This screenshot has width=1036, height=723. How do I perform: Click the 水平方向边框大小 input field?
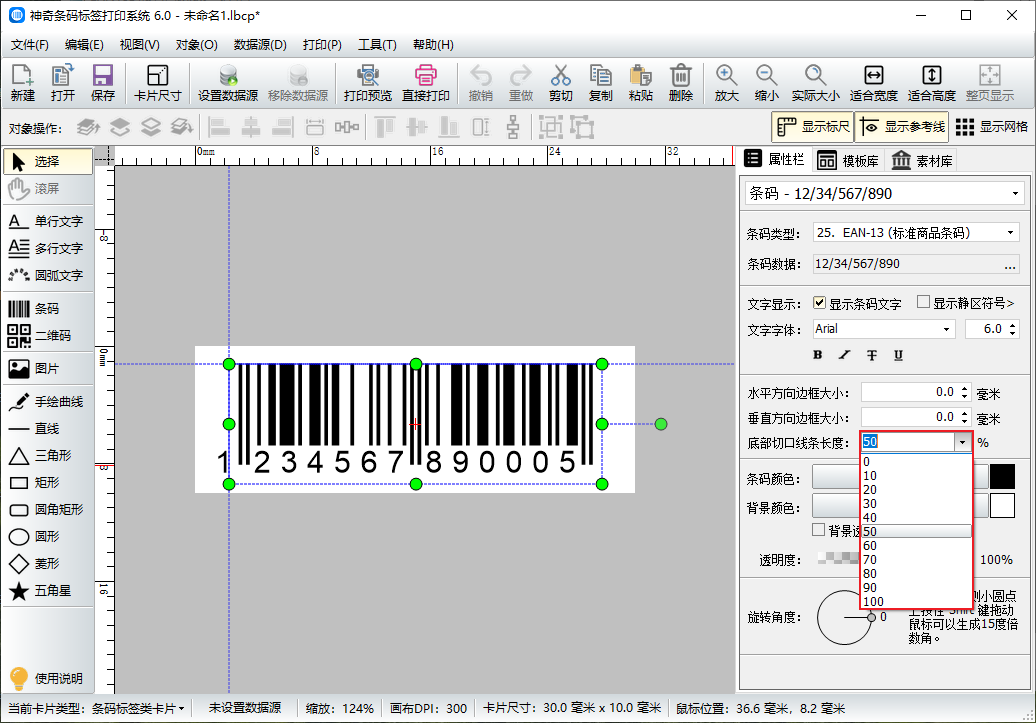[916, 393]
